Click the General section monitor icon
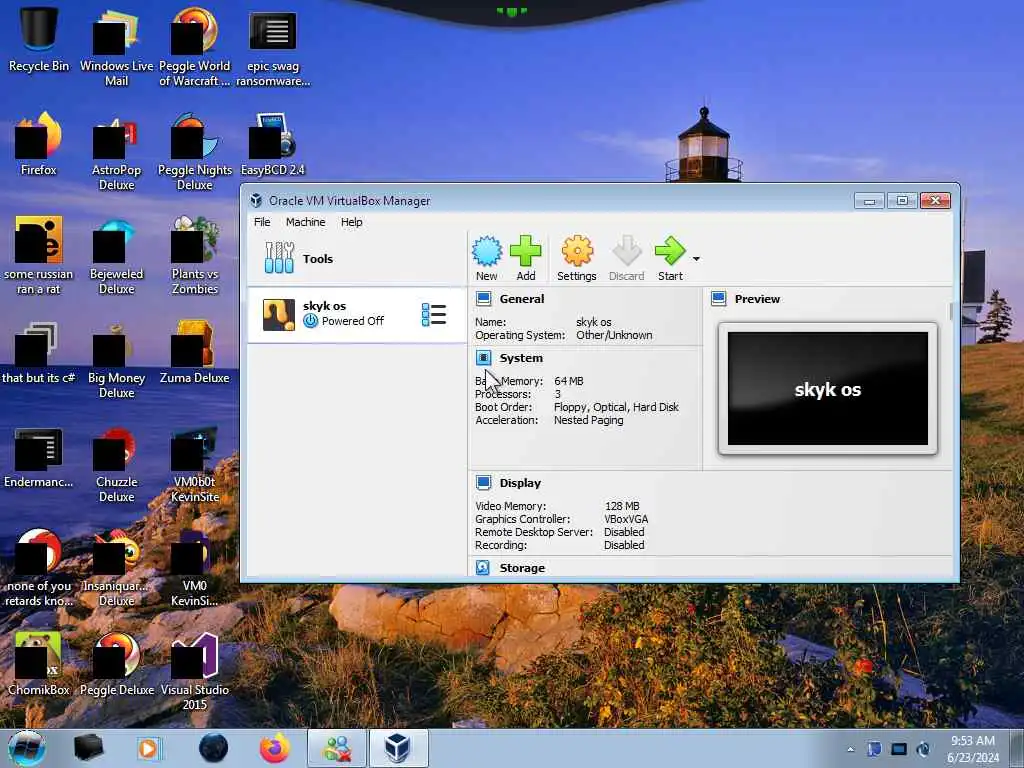Image resolution: width=1024 pixels, height=768 pixels. 483,299
